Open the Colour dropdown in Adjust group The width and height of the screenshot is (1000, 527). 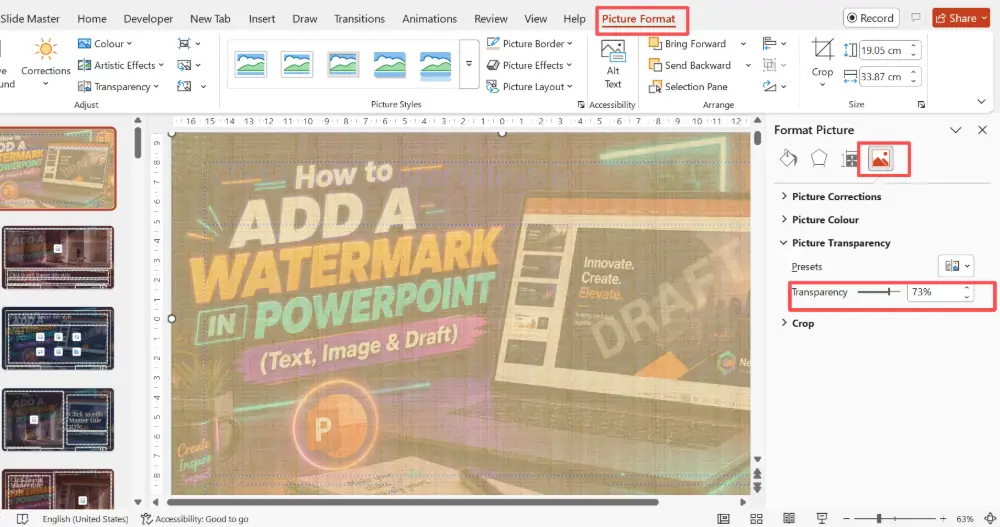(105, 43)
